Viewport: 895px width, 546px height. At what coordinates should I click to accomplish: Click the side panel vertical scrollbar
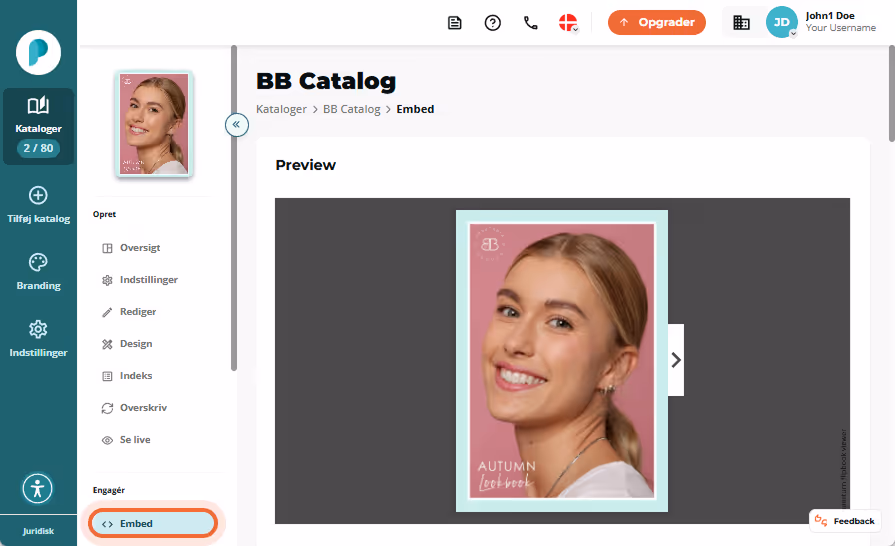[233, 208]
